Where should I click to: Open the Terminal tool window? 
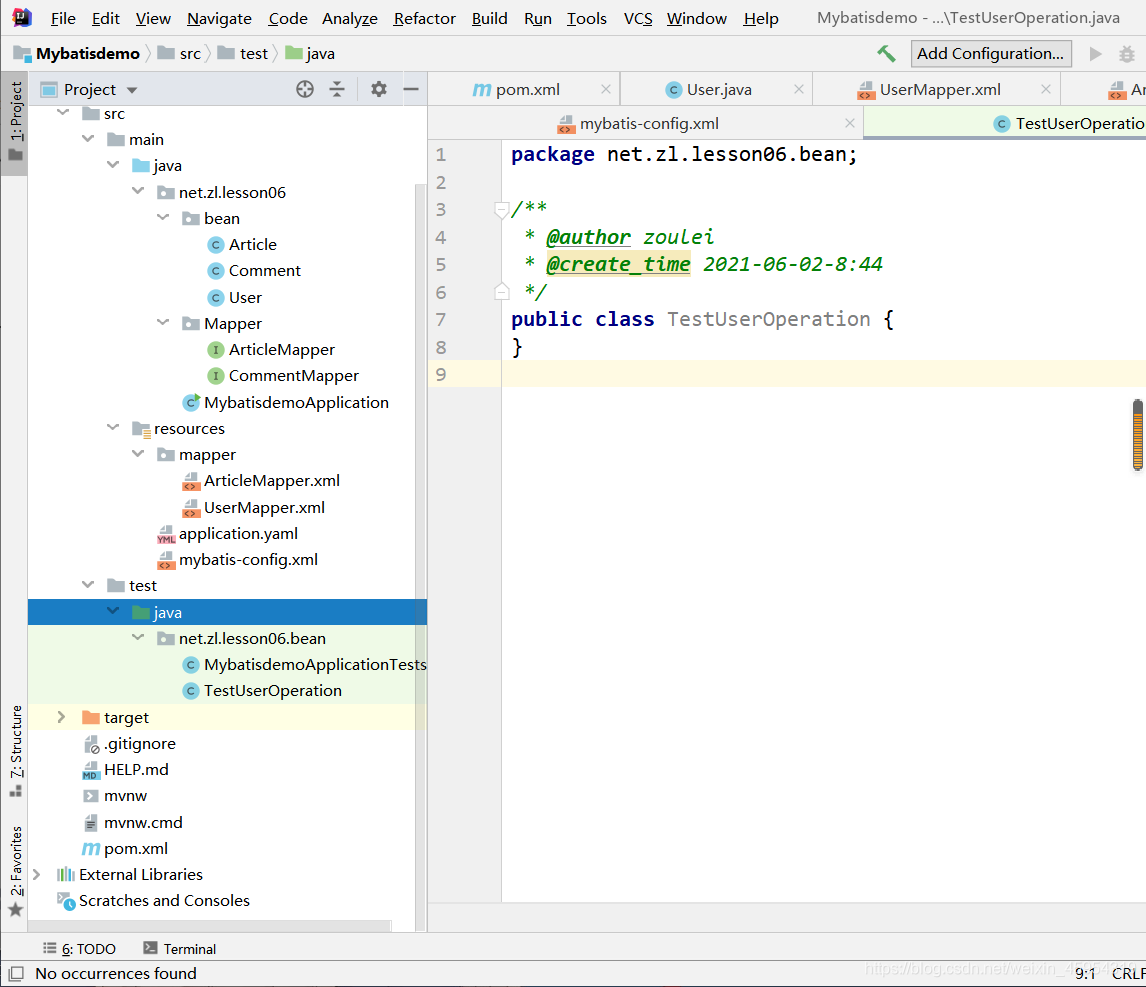180,949
